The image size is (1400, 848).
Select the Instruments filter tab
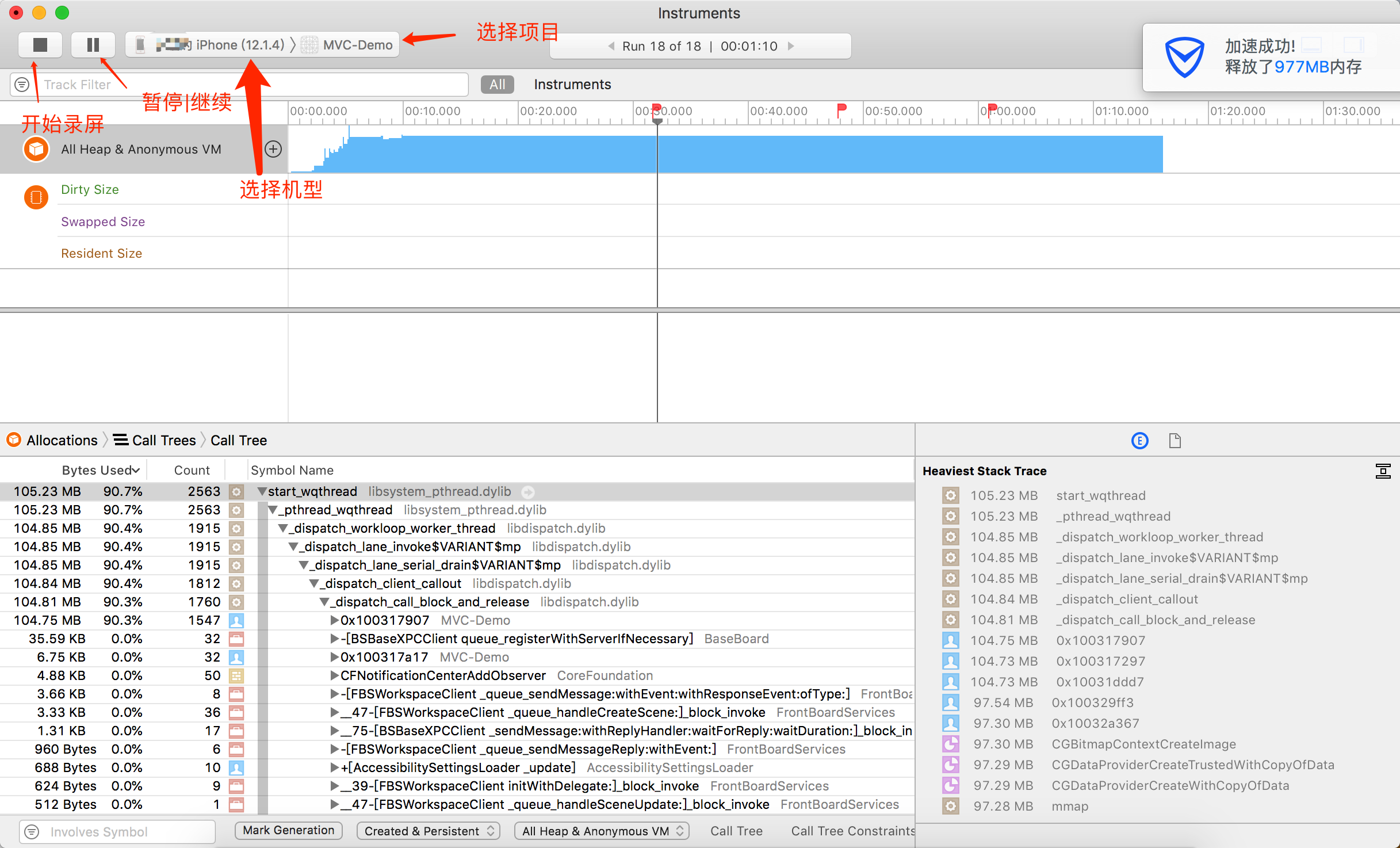tap(572, 85)
